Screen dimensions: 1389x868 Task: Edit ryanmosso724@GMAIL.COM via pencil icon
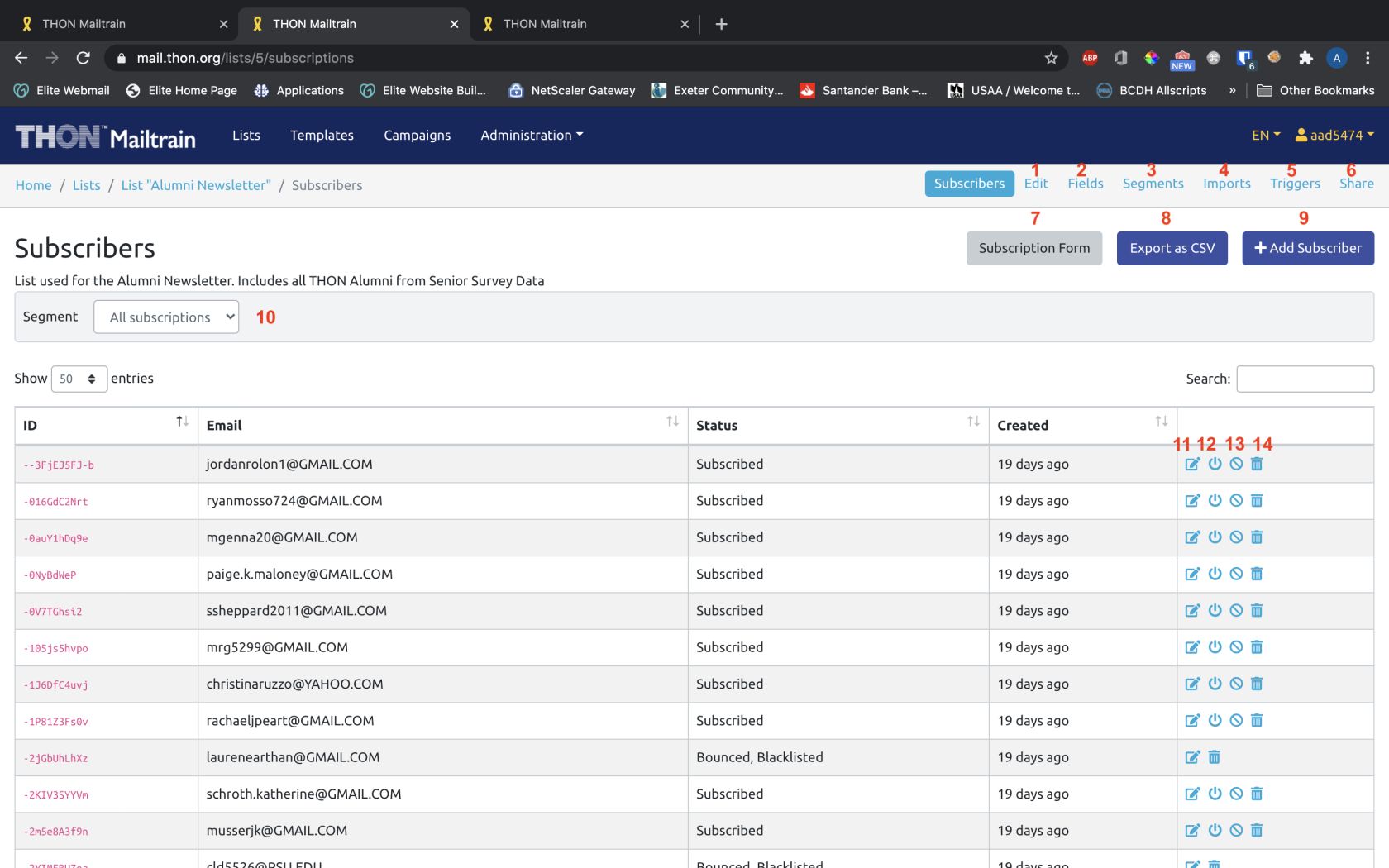pos(1192,500)
